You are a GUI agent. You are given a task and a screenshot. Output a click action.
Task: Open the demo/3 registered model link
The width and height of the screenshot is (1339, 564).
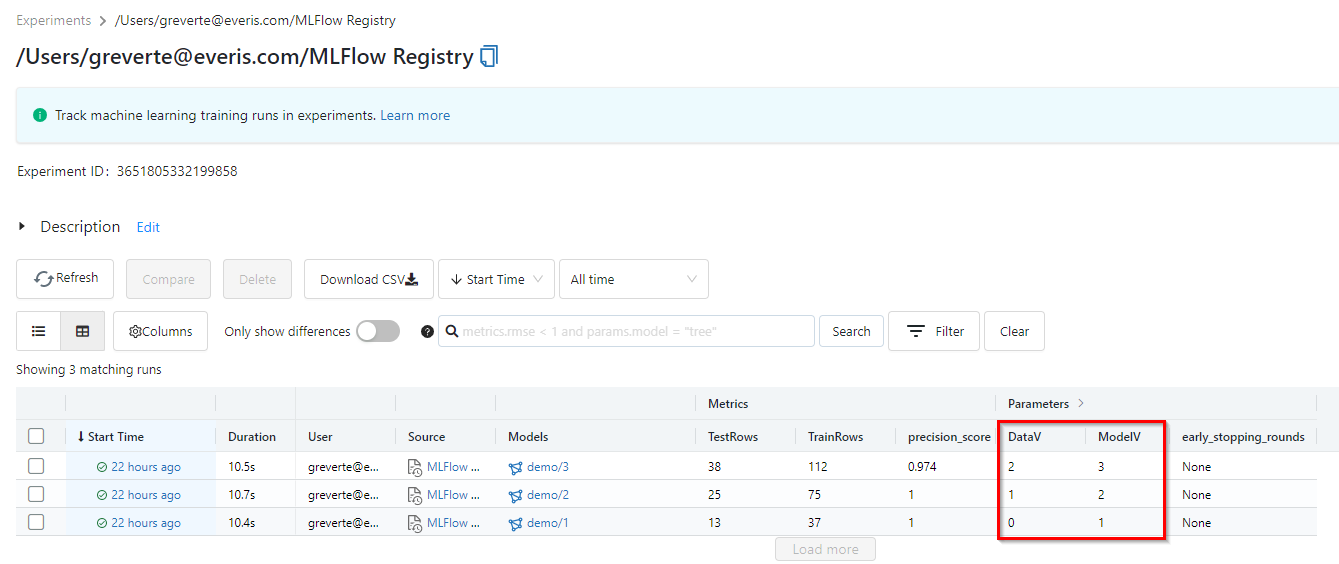pos(547,467)
